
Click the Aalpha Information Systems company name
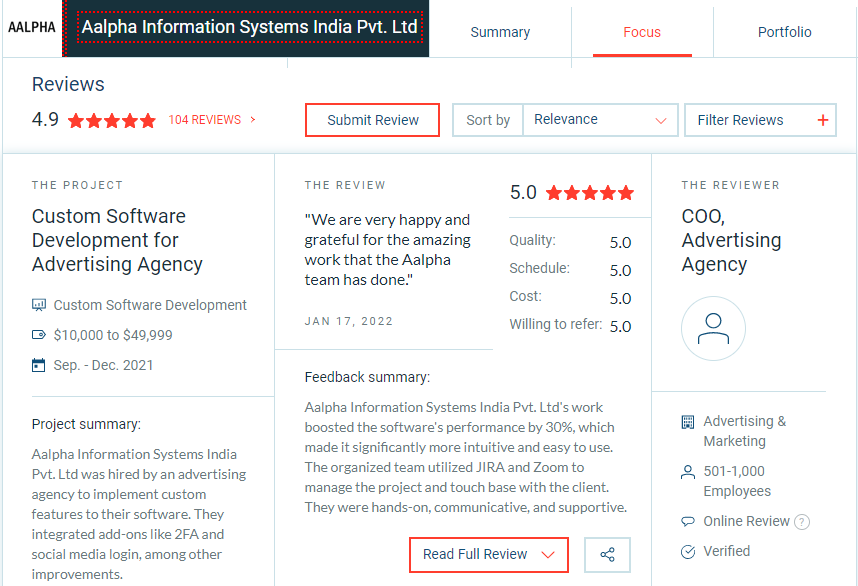250,28
